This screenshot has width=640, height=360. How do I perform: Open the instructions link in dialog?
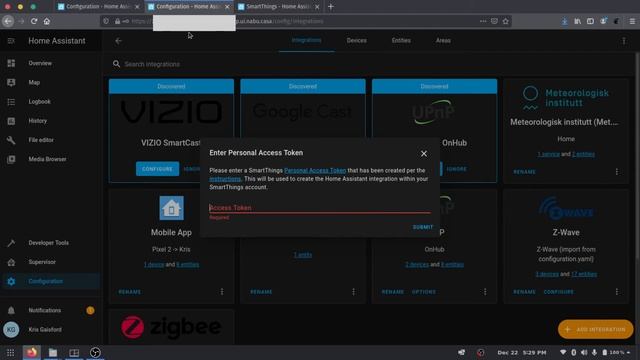click(225, 179)
